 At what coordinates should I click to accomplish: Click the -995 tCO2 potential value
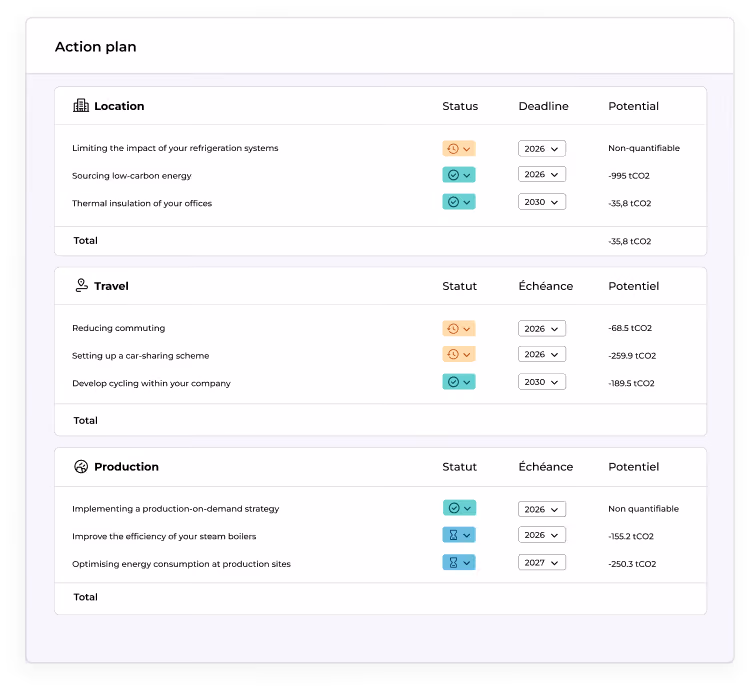[629, 176]
